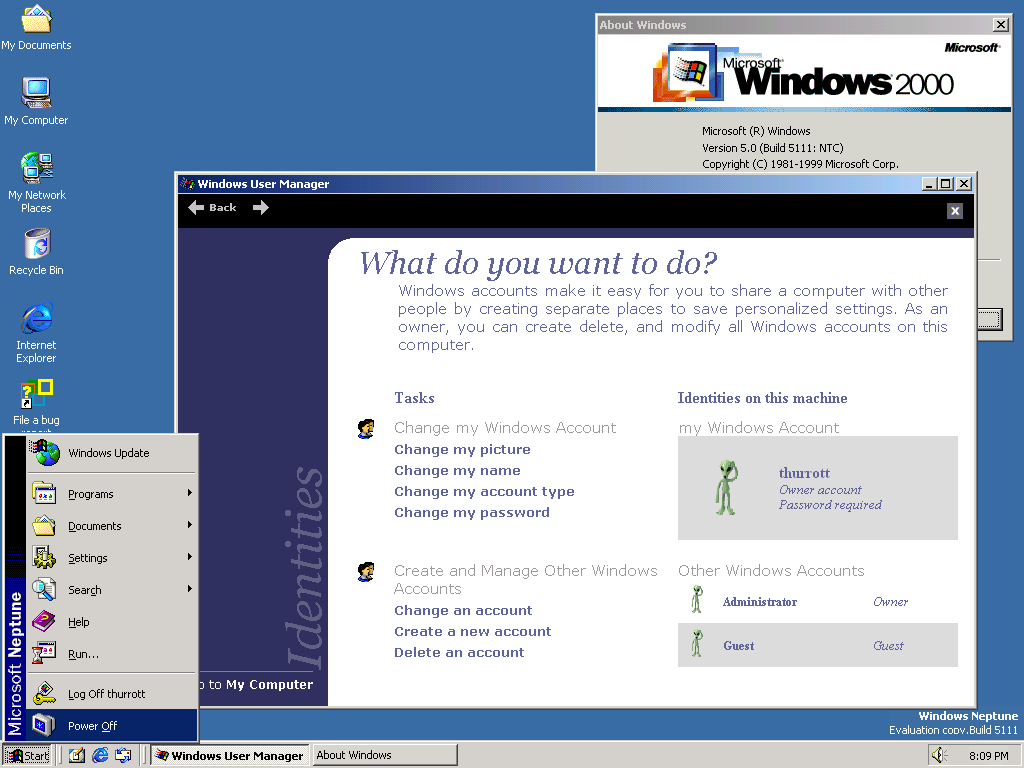
Task: Click the thurrott alien account picture
Action: coord(727,488)
